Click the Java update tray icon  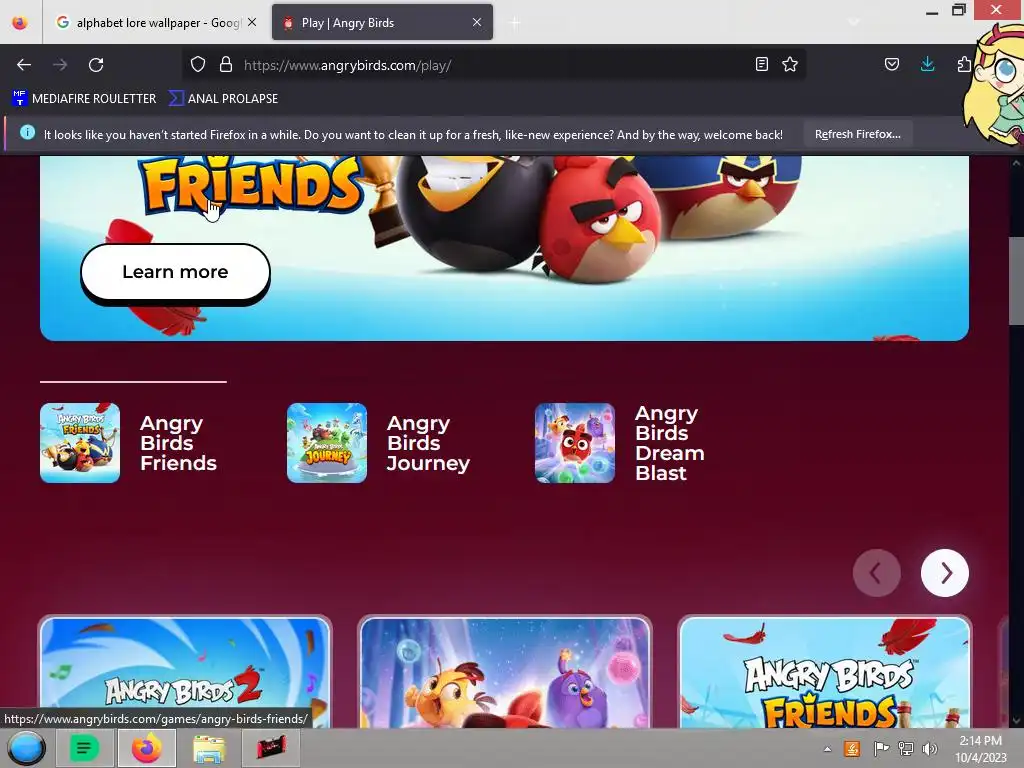[852, 748]
